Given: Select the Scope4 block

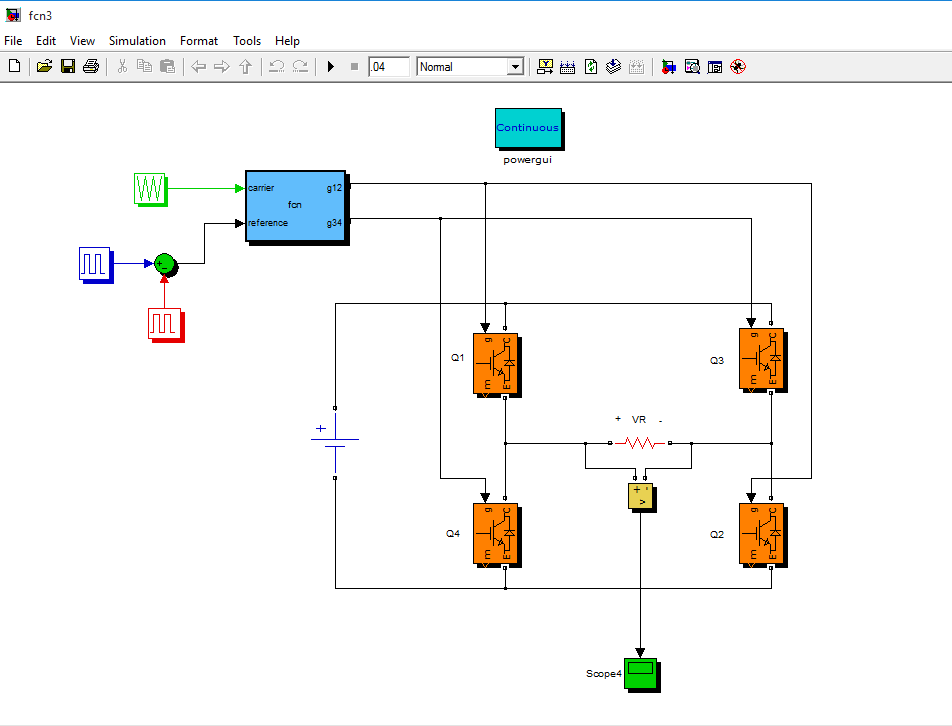Looking at the screenshot, I should pyautogui.click(x=640, y=673).
